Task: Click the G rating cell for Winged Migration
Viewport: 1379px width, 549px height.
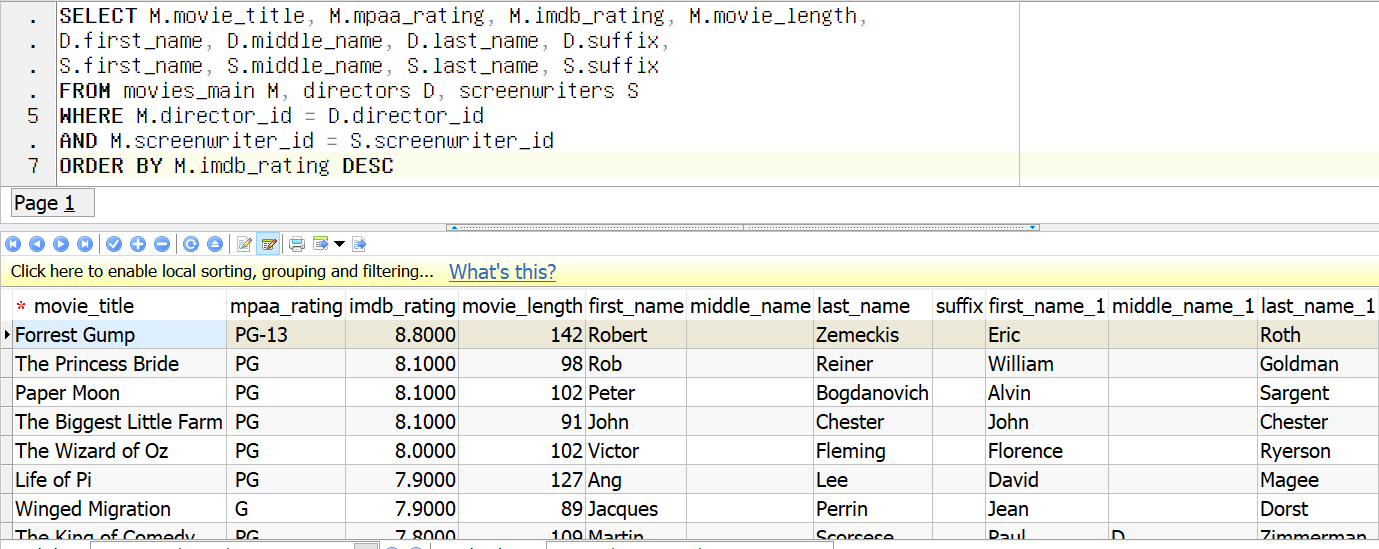Action: pos(287,509)
